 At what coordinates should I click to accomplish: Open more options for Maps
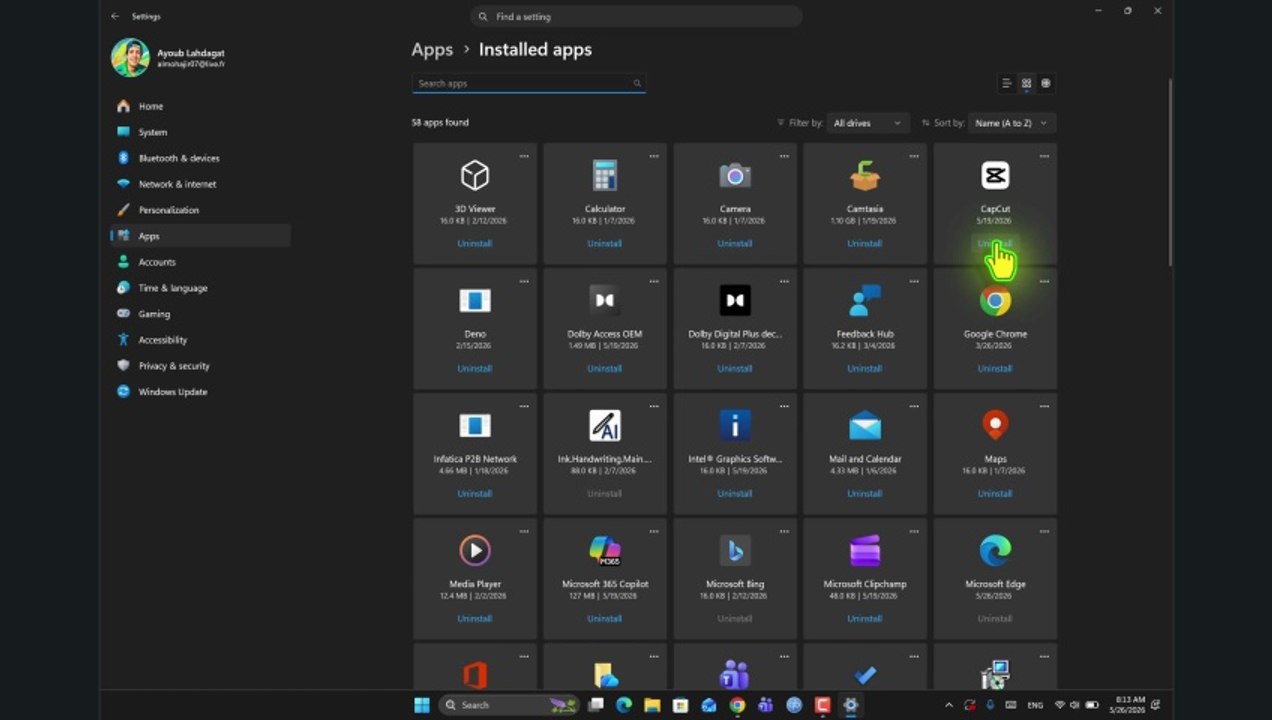tap(1044, 406)
